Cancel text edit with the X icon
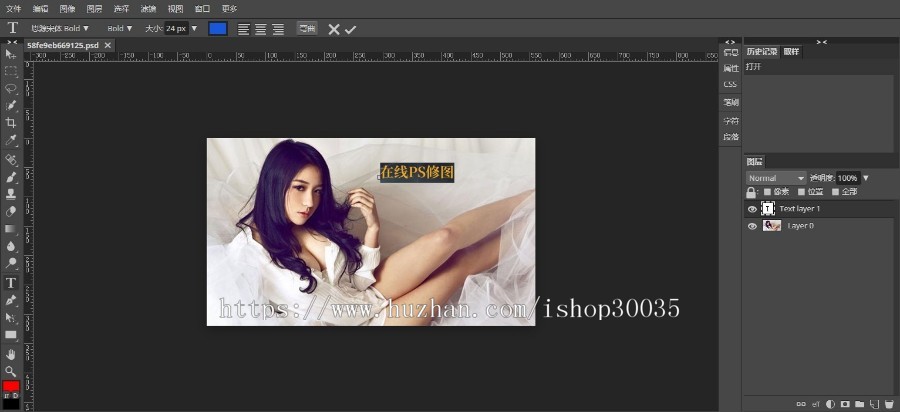900x412 pixels. click(x=333, y=29)
